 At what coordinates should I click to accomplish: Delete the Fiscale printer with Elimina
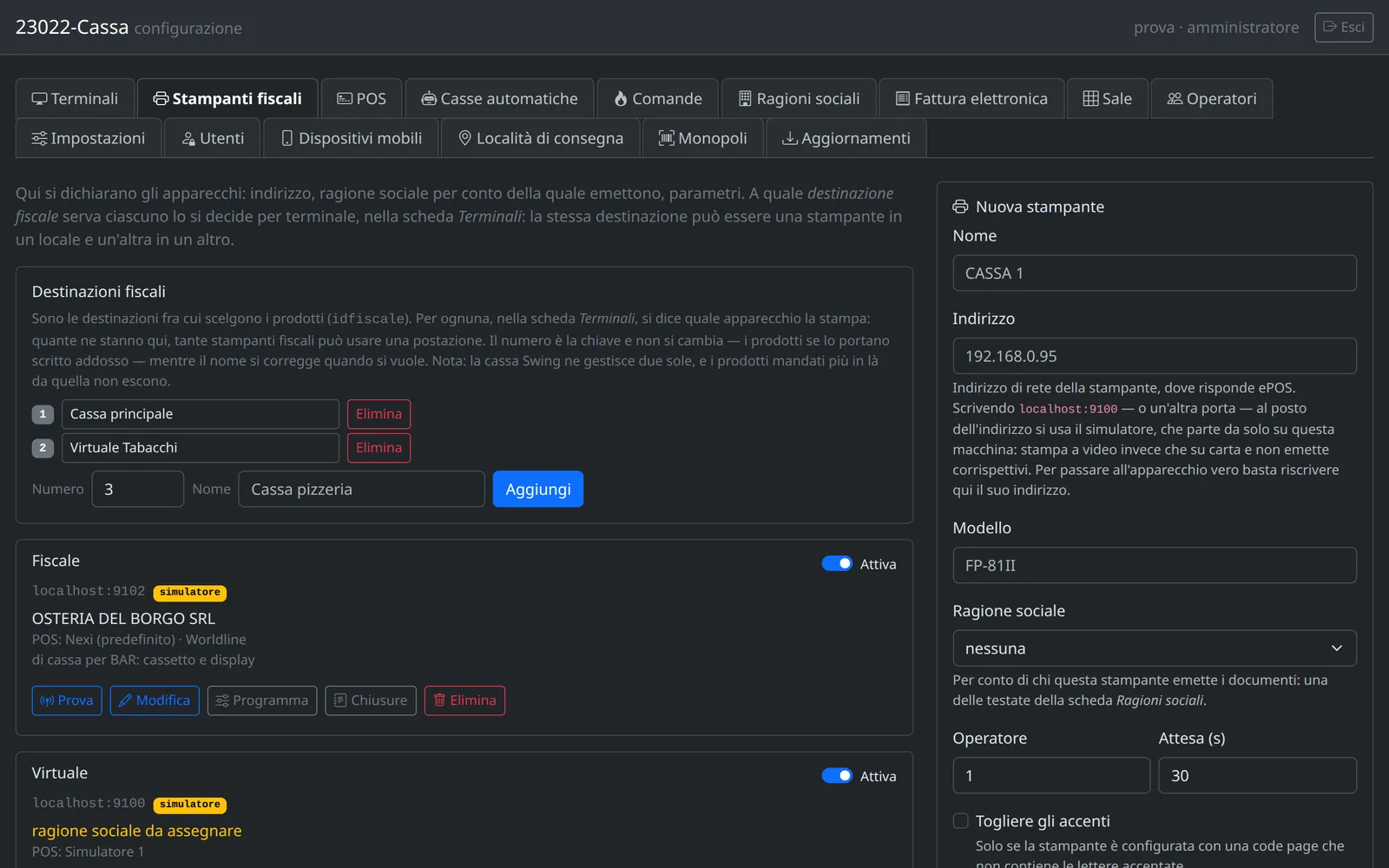464,700
